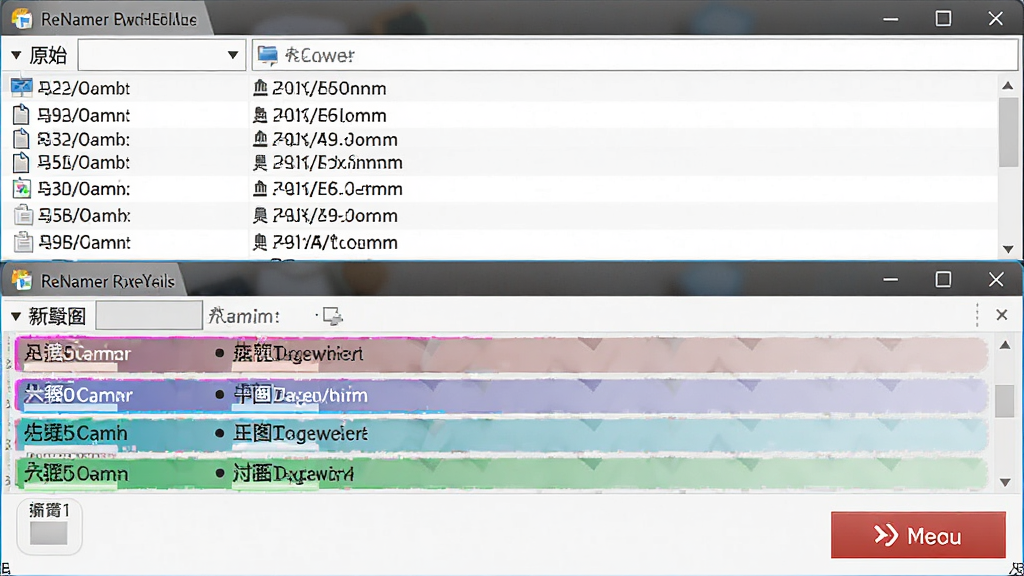Click the monitor icon beside "22/Oambt"
Screen dimensions: 1024x576
coord(22,88)
